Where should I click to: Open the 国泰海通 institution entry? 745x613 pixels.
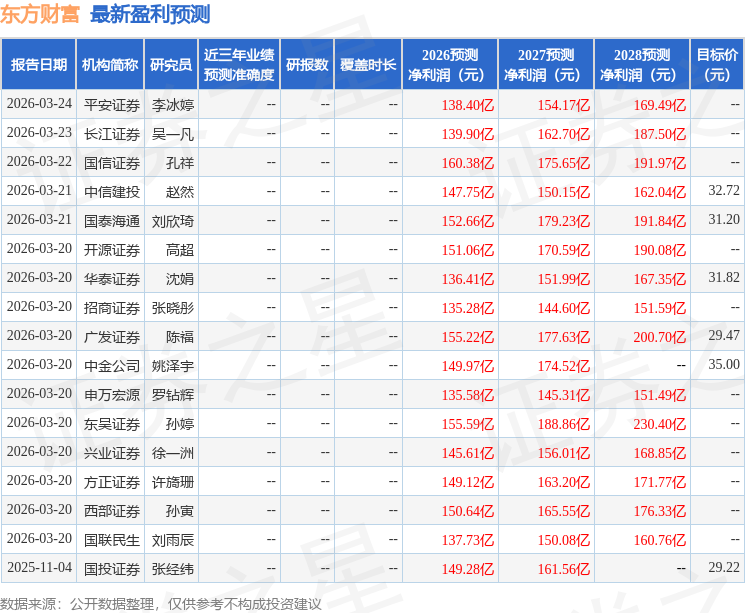[x=111, y=220]
